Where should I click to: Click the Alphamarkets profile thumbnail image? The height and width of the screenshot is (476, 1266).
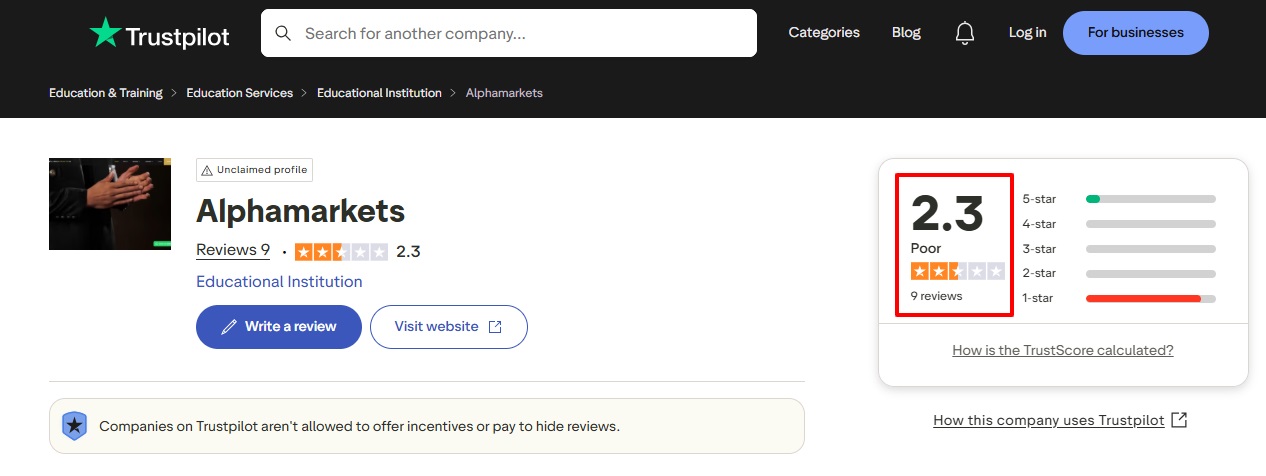pos(110,204)
